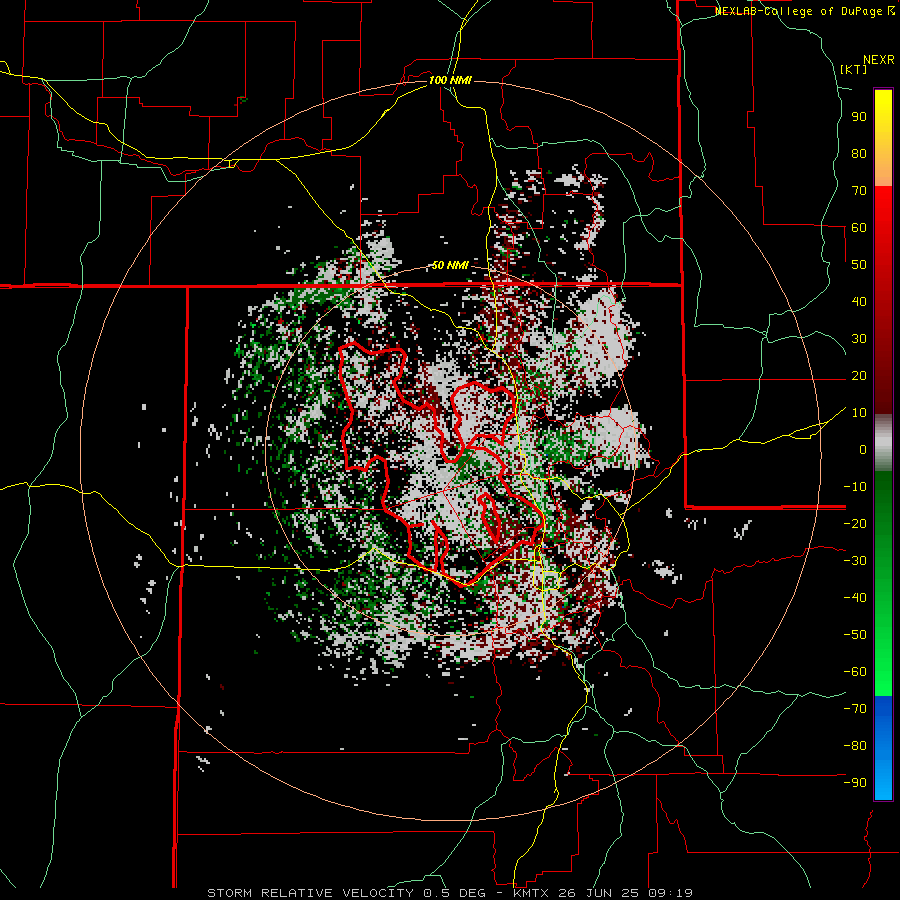
Task: Click the "0" scale value
Action: coord(863,450)
